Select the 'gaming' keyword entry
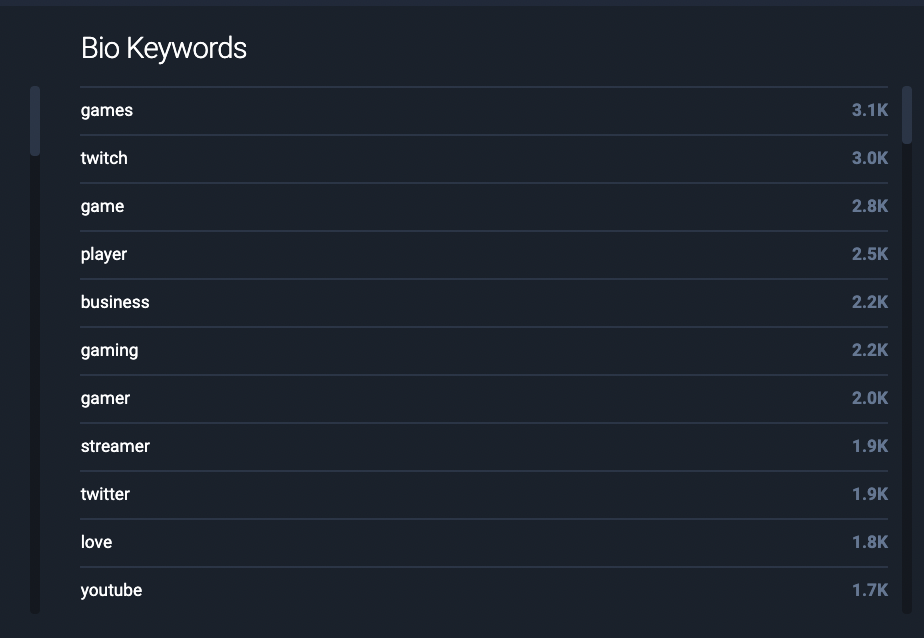 [484, 351]
